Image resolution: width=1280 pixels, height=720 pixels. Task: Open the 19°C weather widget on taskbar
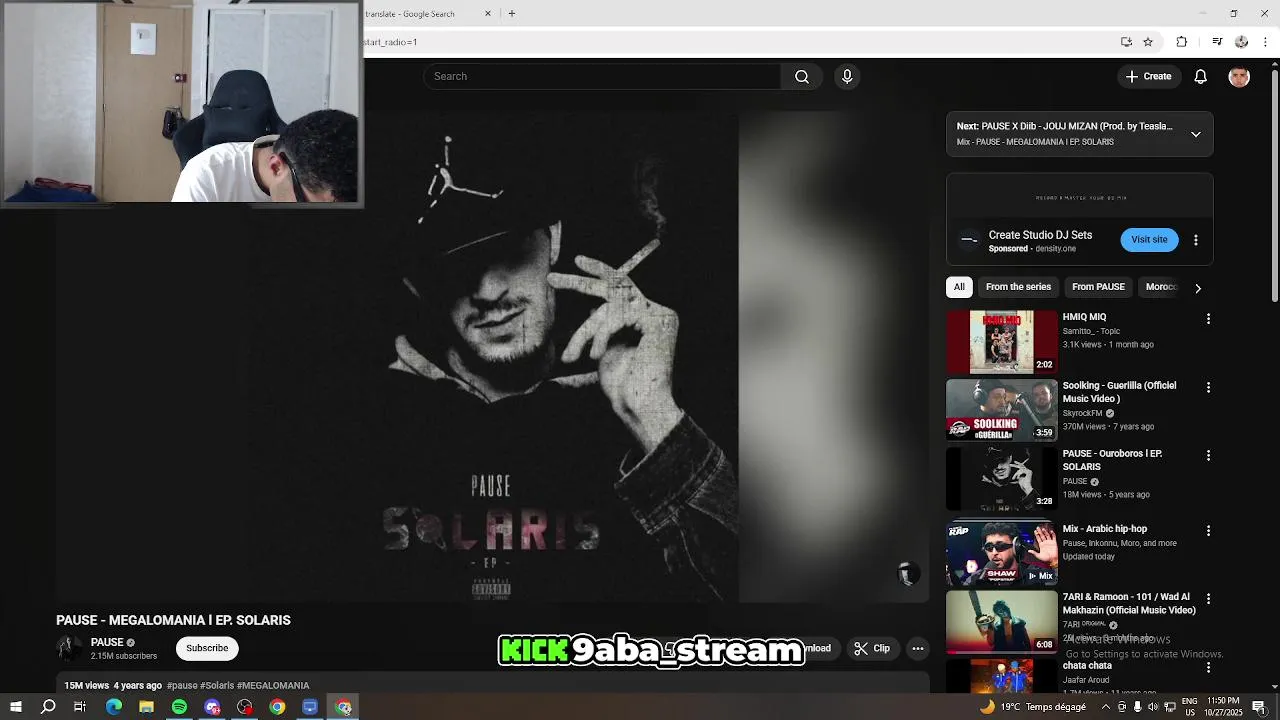[1035, 707]
